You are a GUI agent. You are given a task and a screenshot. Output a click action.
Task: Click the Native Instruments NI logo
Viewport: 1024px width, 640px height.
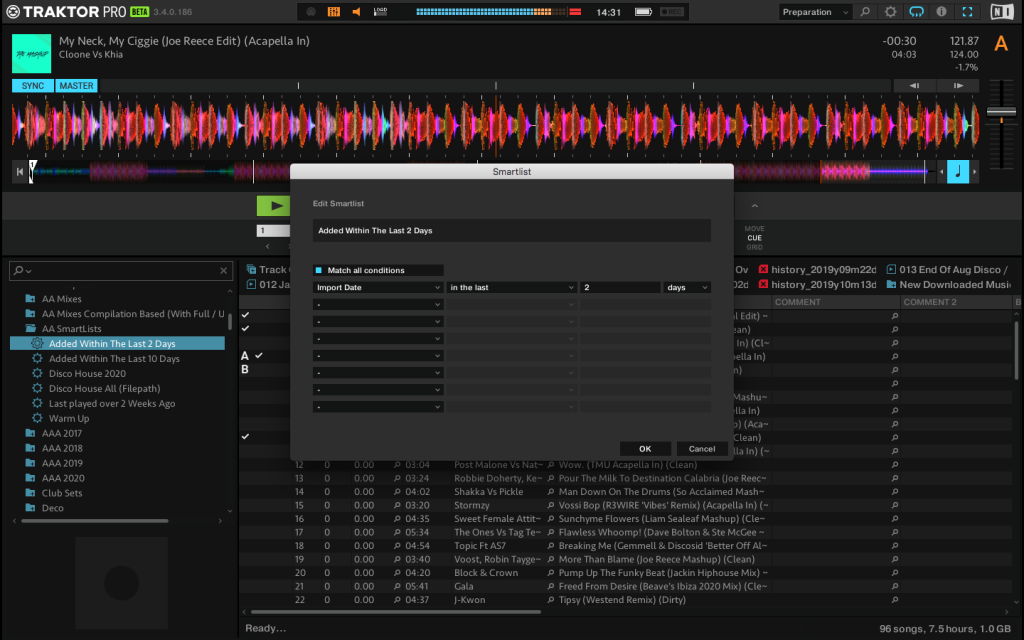pos(1002,12)
